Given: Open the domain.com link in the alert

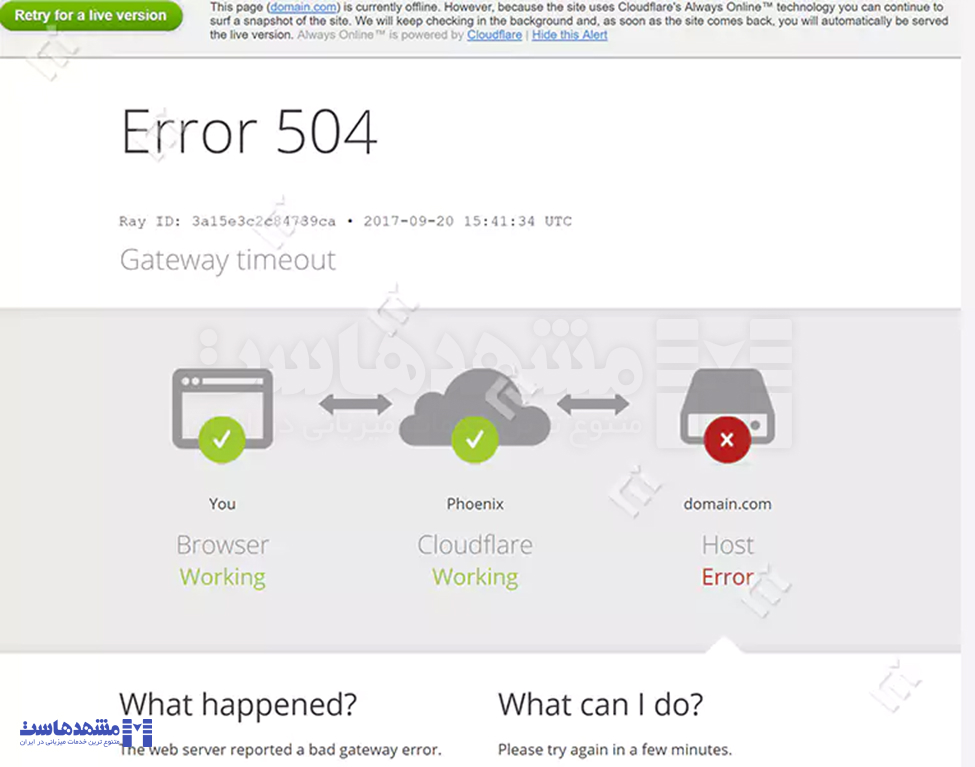Looking at the screenshot, I should (x=303, y=7).
